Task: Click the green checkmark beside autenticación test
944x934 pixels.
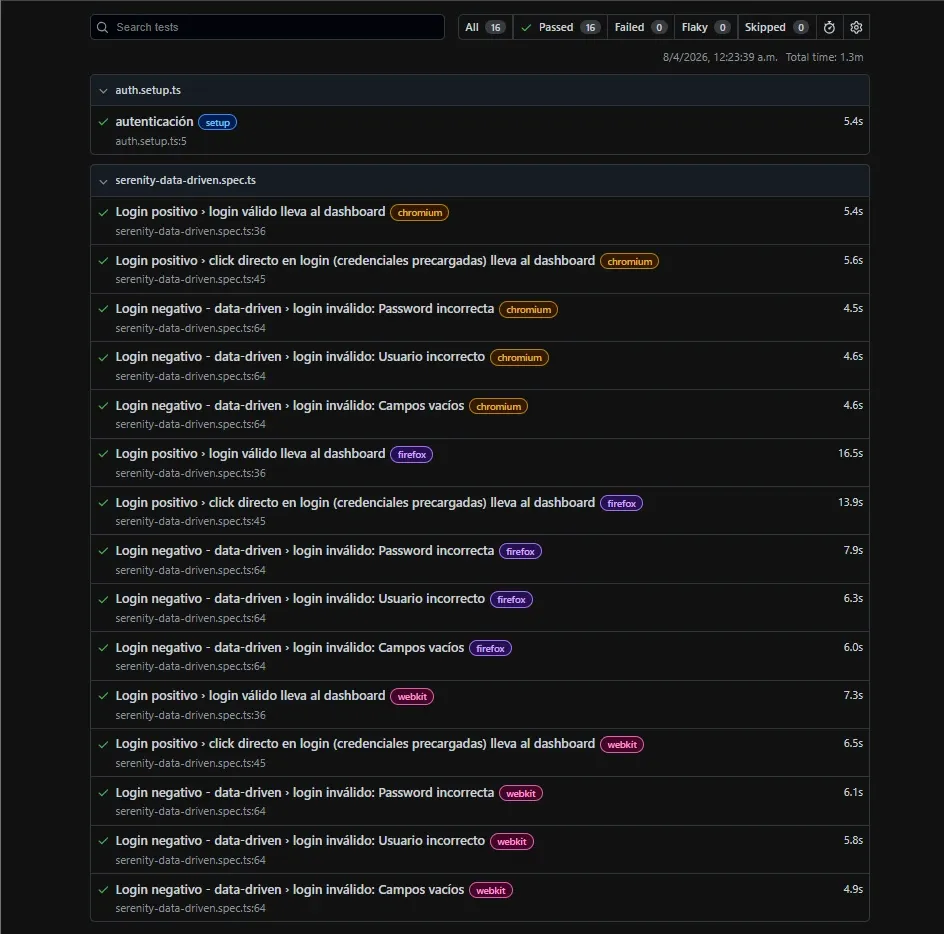Action: pos(102,121)
